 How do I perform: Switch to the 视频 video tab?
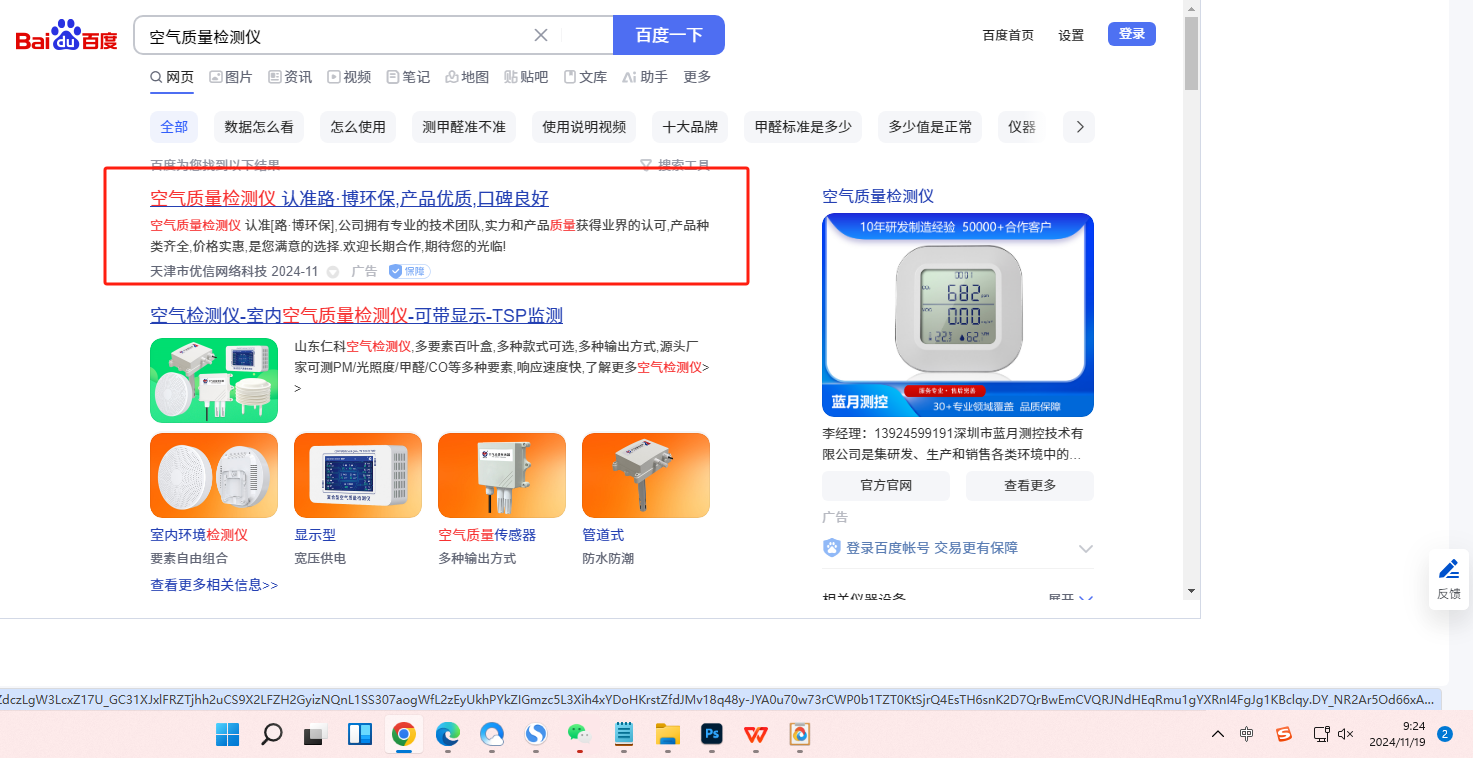tap(349, 77)
